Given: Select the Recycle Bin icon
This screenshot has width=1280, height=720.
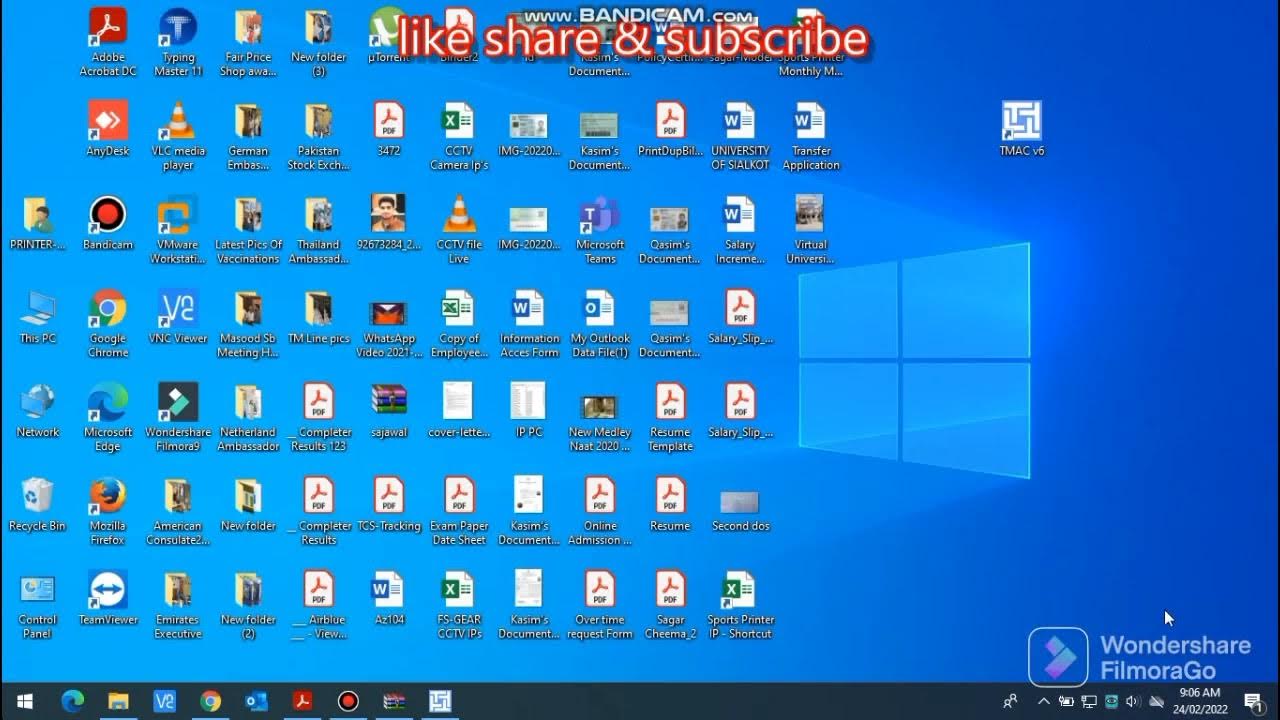Looking at the screenshot, I should (38, 505).
